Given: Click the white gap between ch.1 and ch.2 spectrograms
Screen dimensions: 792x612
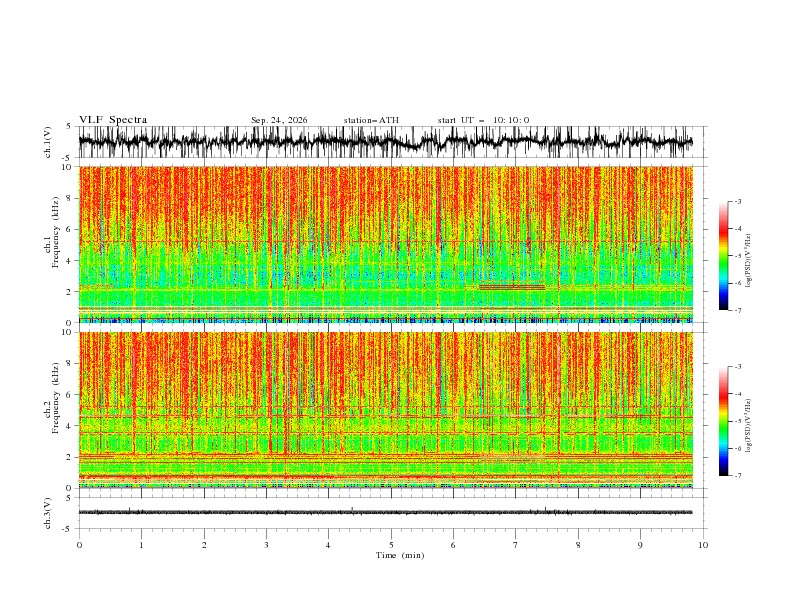Looking at the screenshot, I should tap(385, 327).
